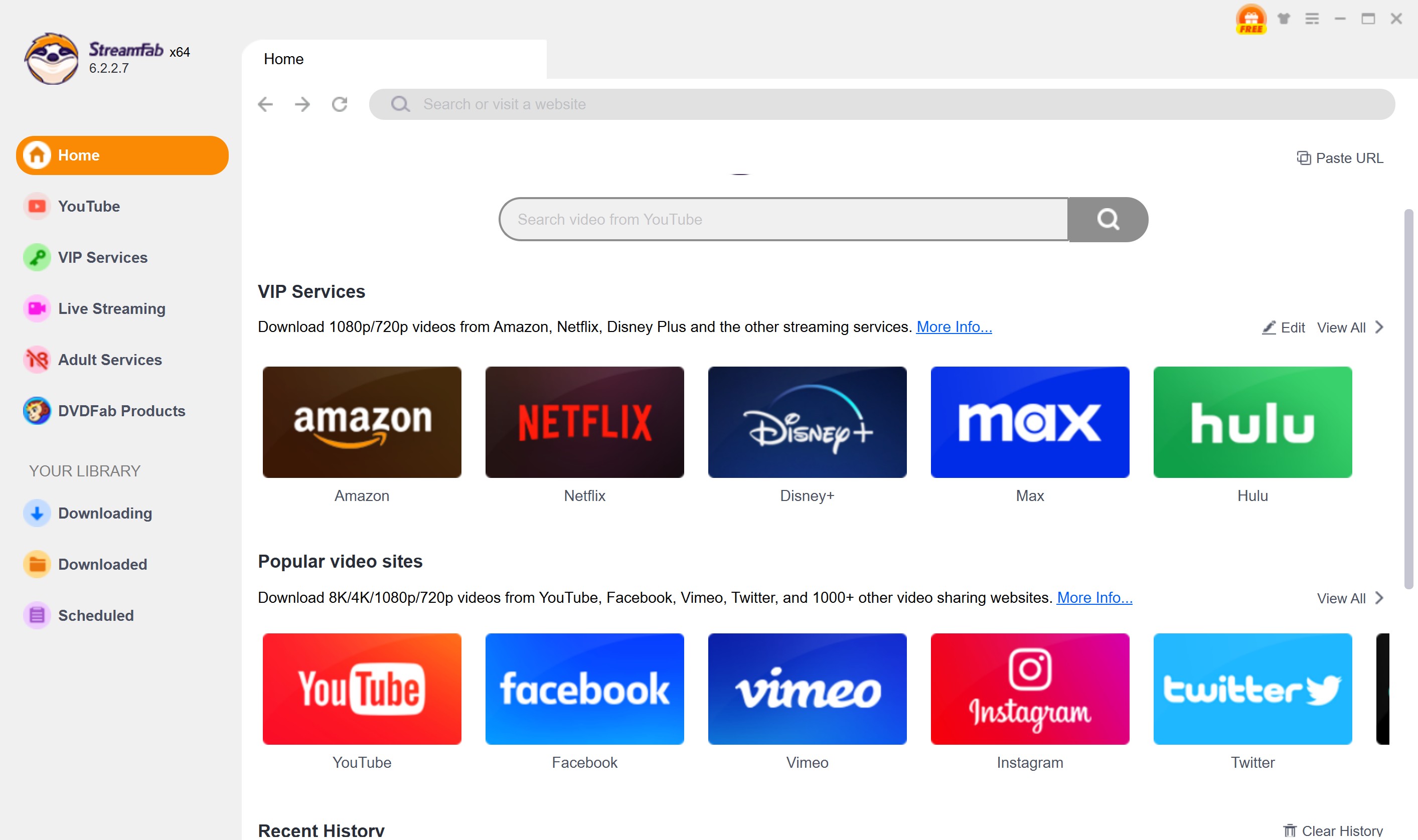The width and height of the screenshot is (1418, 840).
Task: Expand VIP Services with the chevron arrow
Action: coord(1379,327)
